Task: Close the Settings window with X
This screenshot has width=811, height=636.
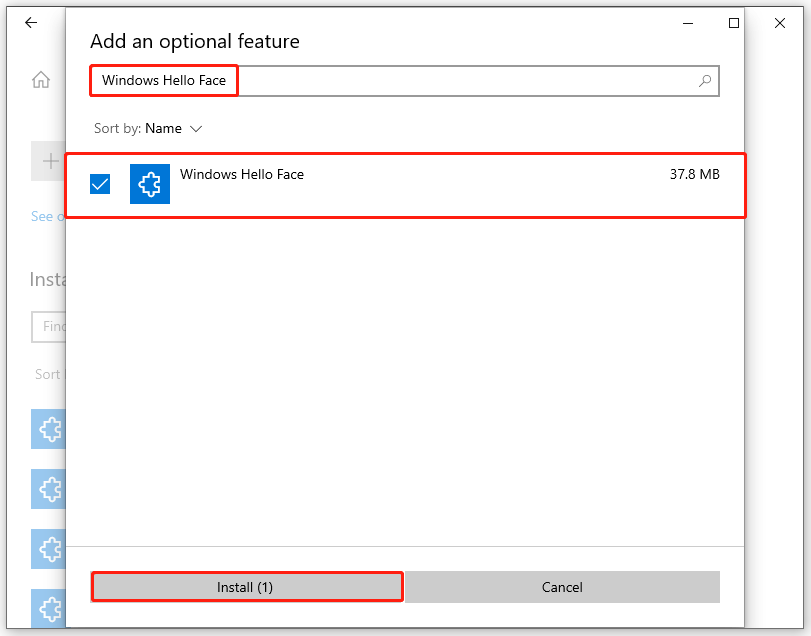Action: pyautogui.click(x=779, y=23)
